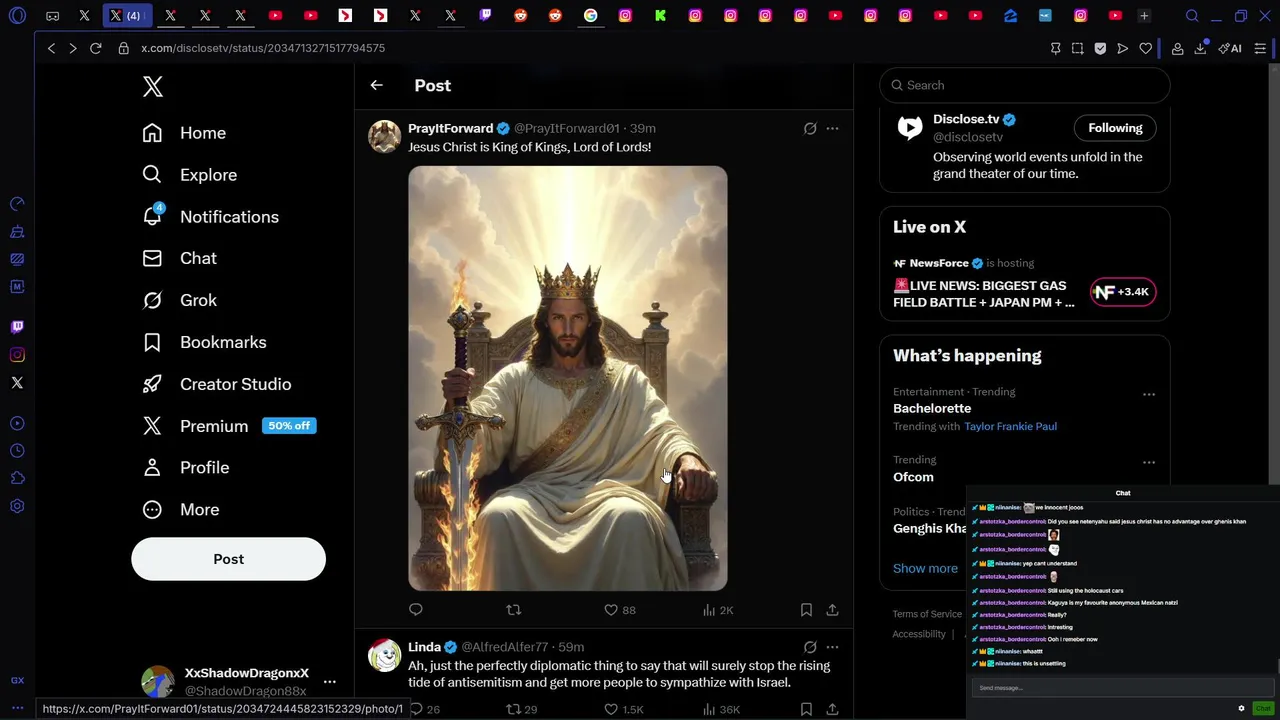Like the PrayItForward post
The width and height of the screenshot is (1280, 720).
point(611,610)
